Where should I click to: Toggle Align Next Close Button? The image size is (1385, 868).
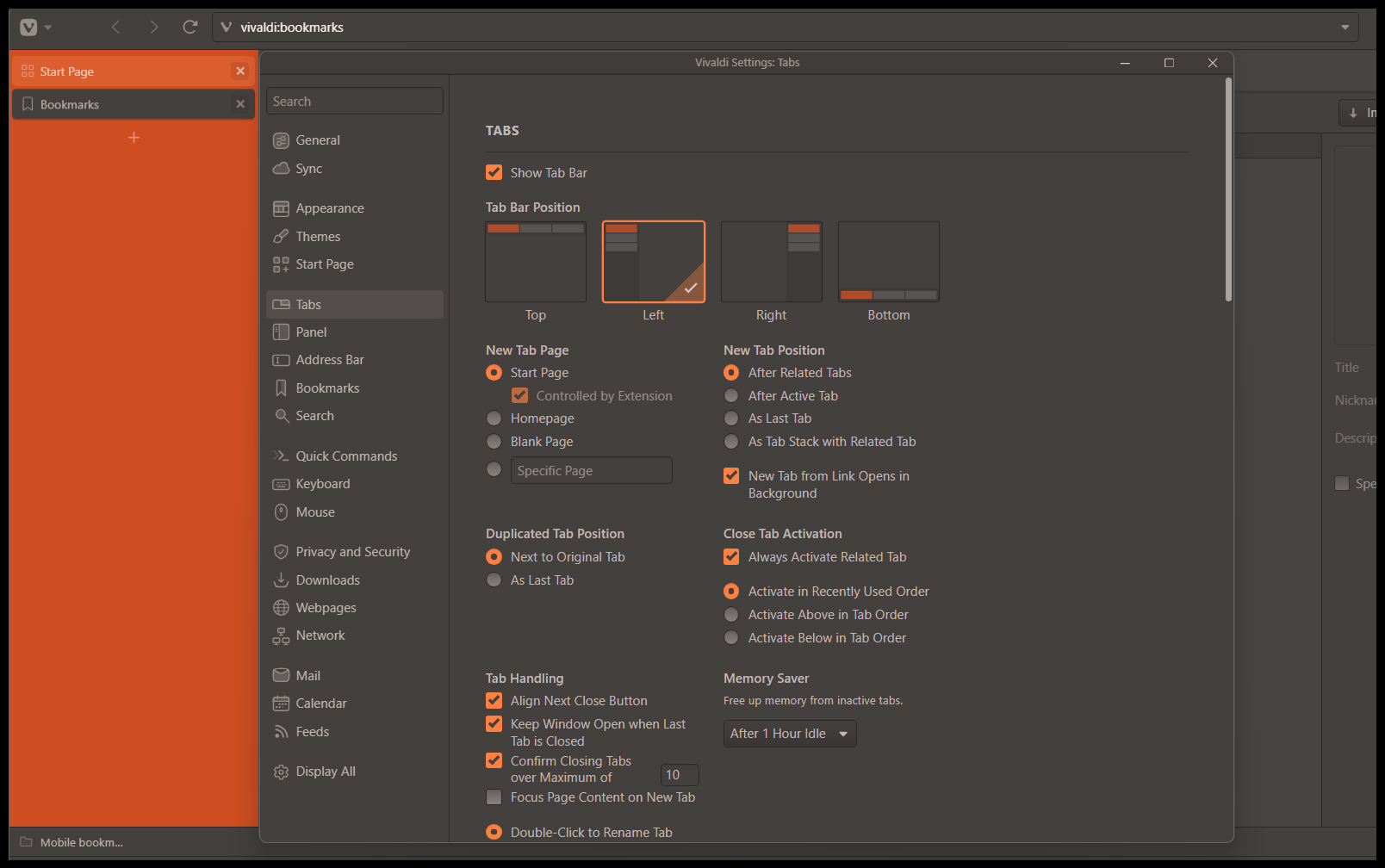point(494,700)
